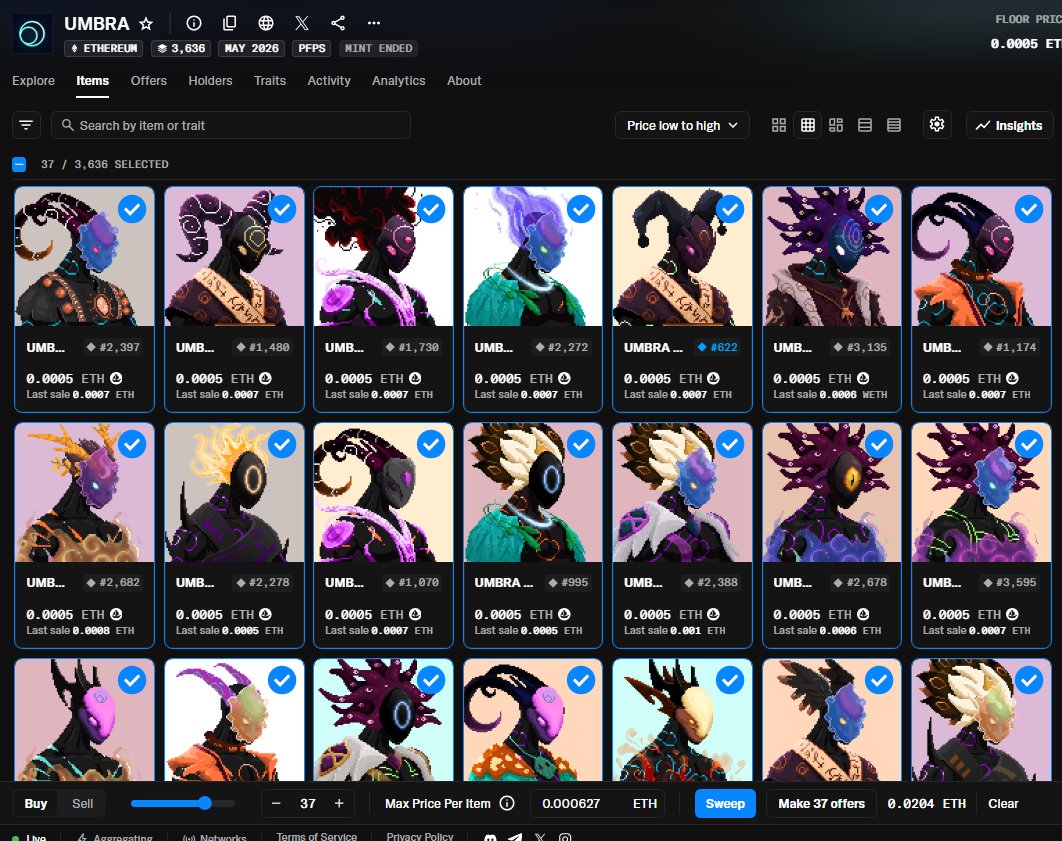Increase sweep quantity with plus button
The height and width of the screenshot is (841, 1062).
(x=339, y=803)
